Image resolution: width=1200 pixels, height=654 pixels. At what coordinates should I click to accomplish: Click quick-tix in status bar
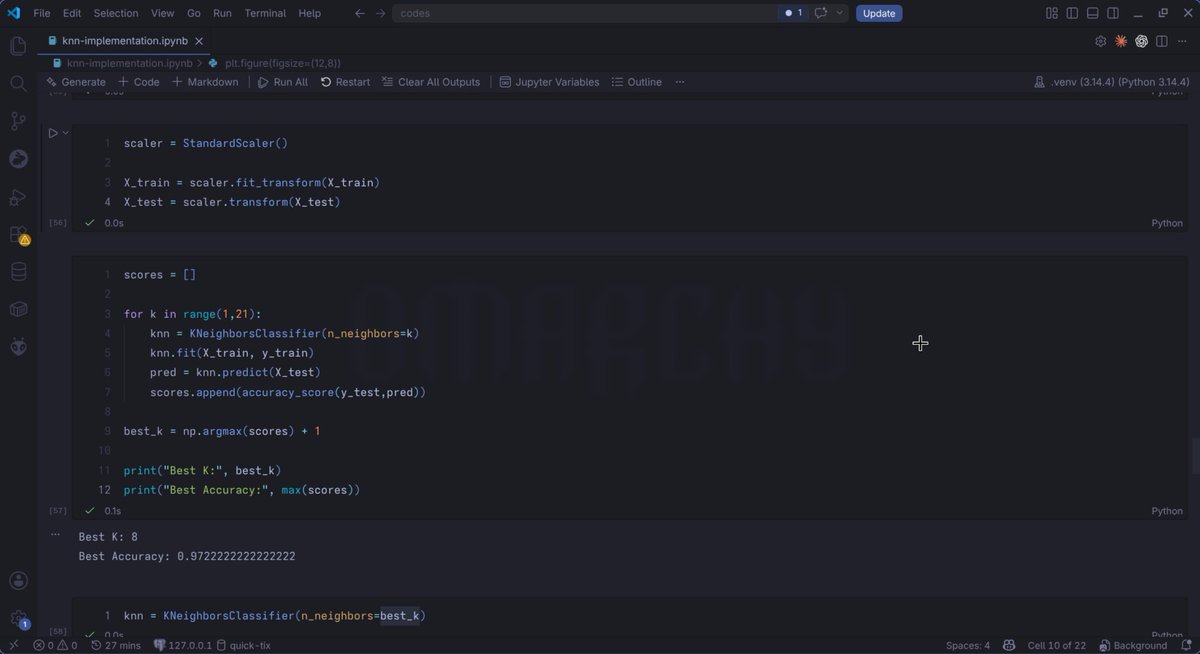point(244,646)
